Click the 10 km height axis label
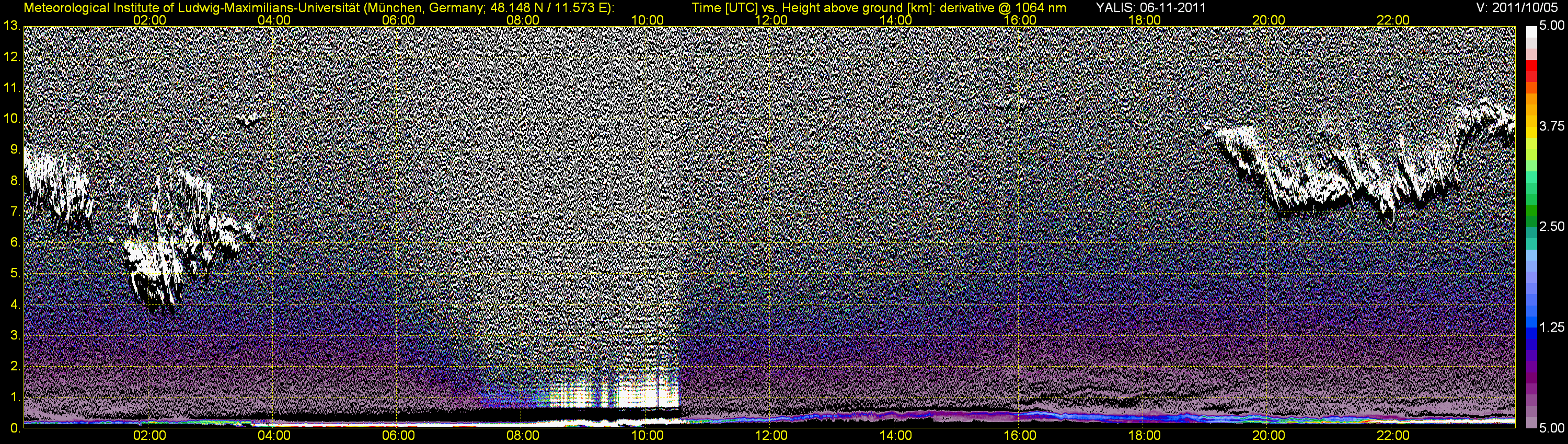This screenshot has width=1568, height=444. tap(11, 119)
